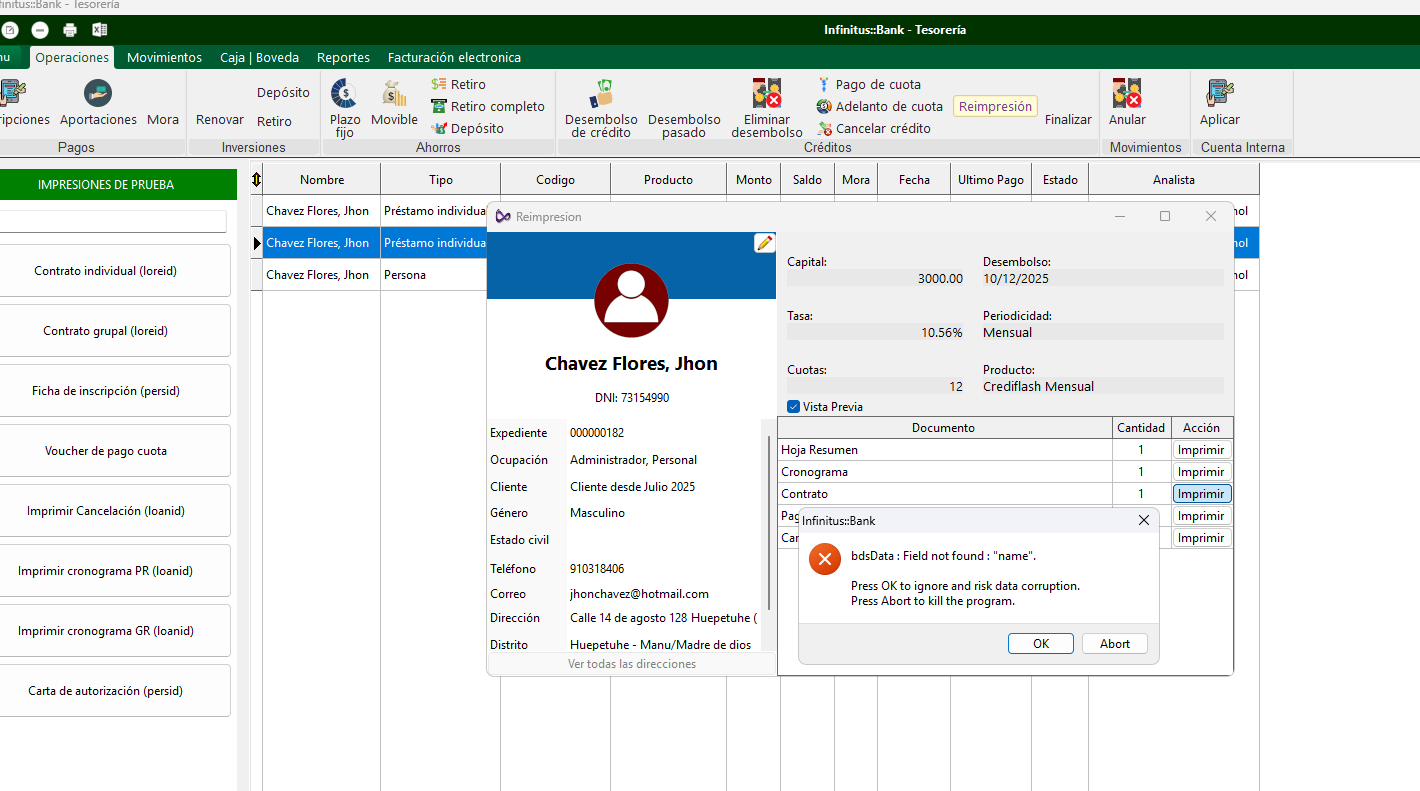This screenshot has width=1420, height=791.
Task: Click the Plazo fijo icon
Action: tap(344, 95)
